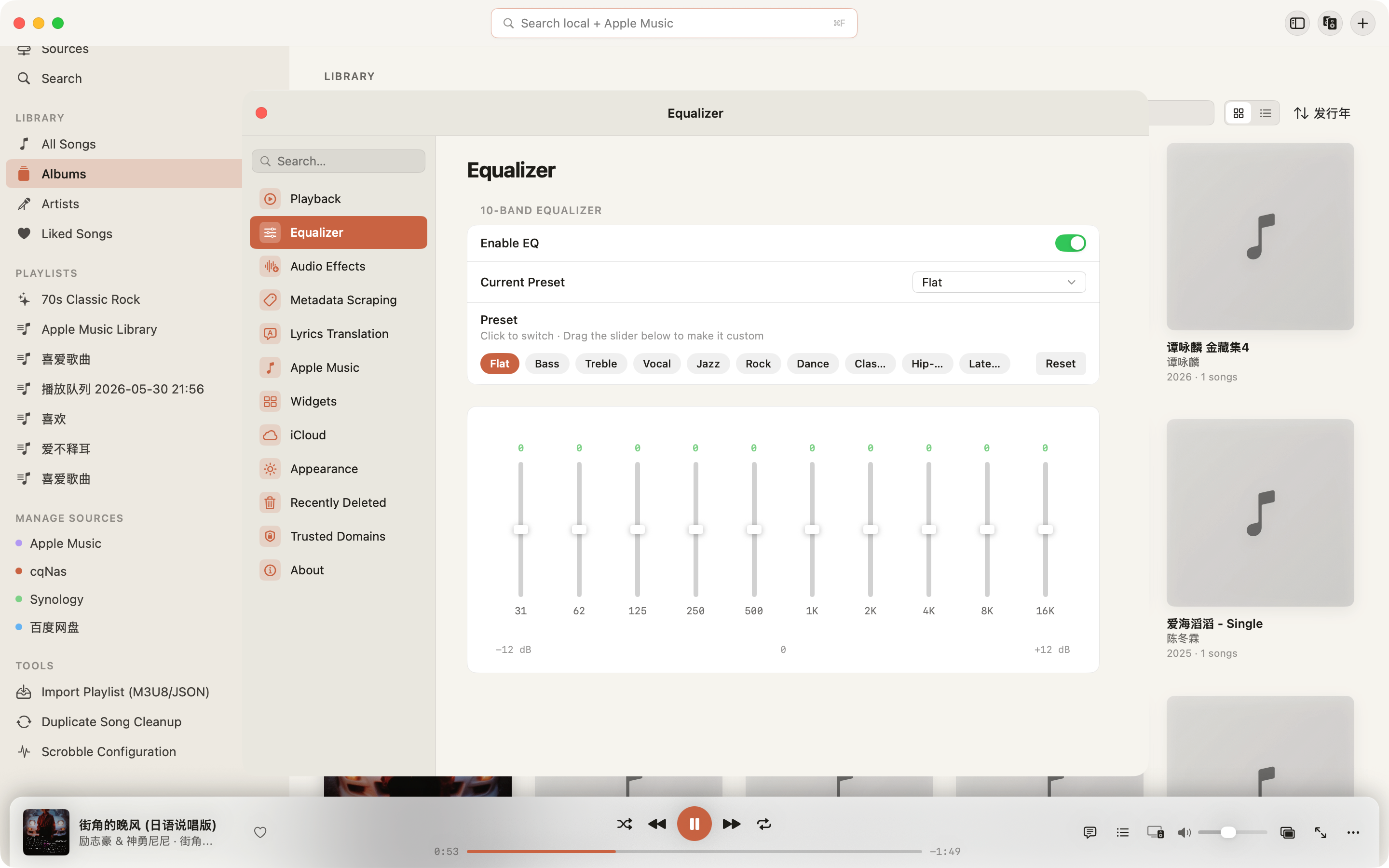Viewport: 1389px width, 868px height.
Task: Click the 16K band slider
Action: (1045, 529)
